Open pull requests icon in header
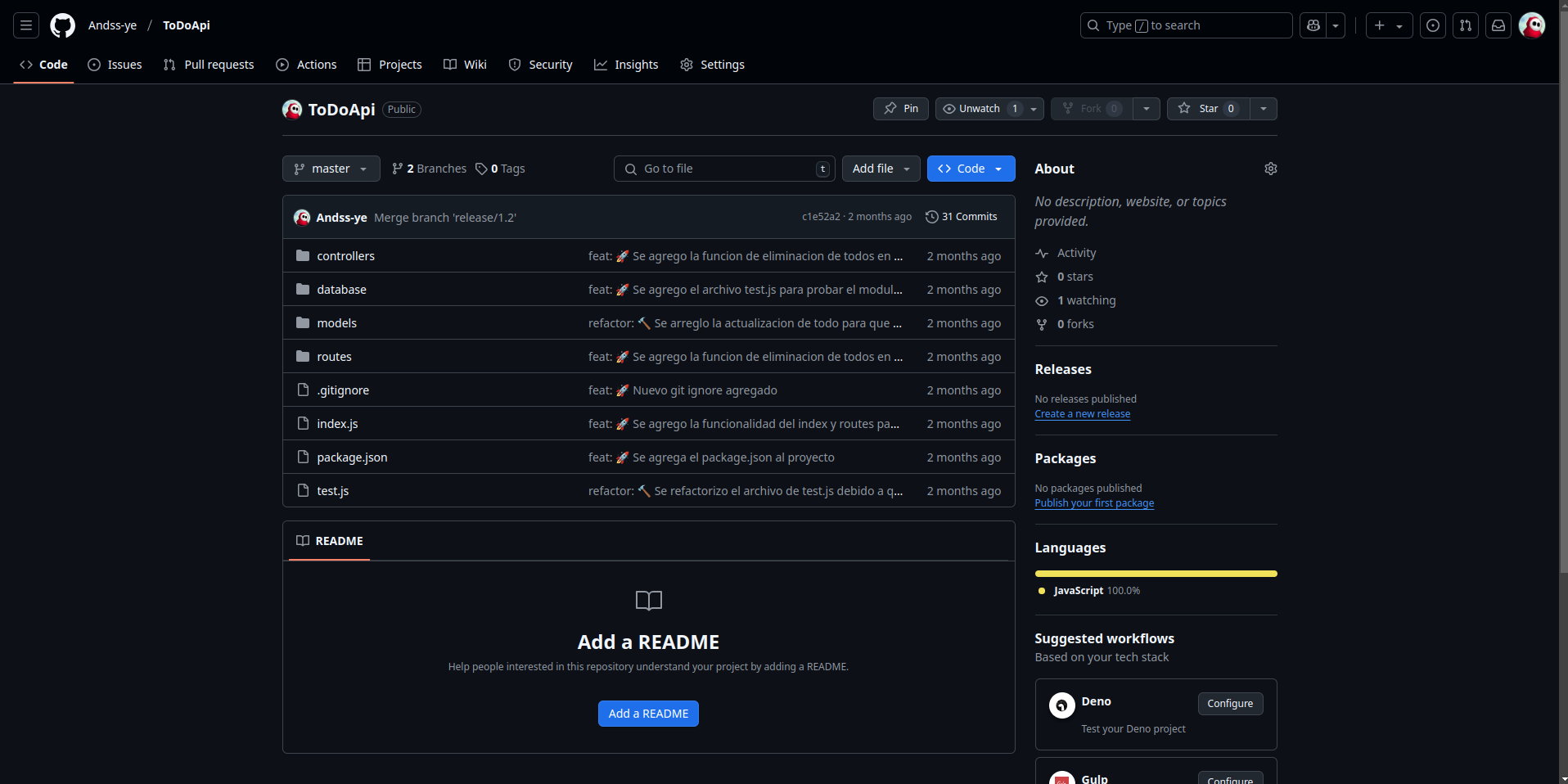This screenshot has height=784, width=1568. coord(1466,25)
